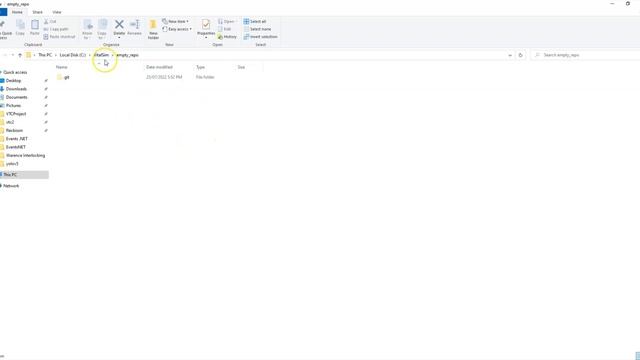Click the folder icon at the start of the address bar
The height and width of the screenshot is (360, 640).
29,55
